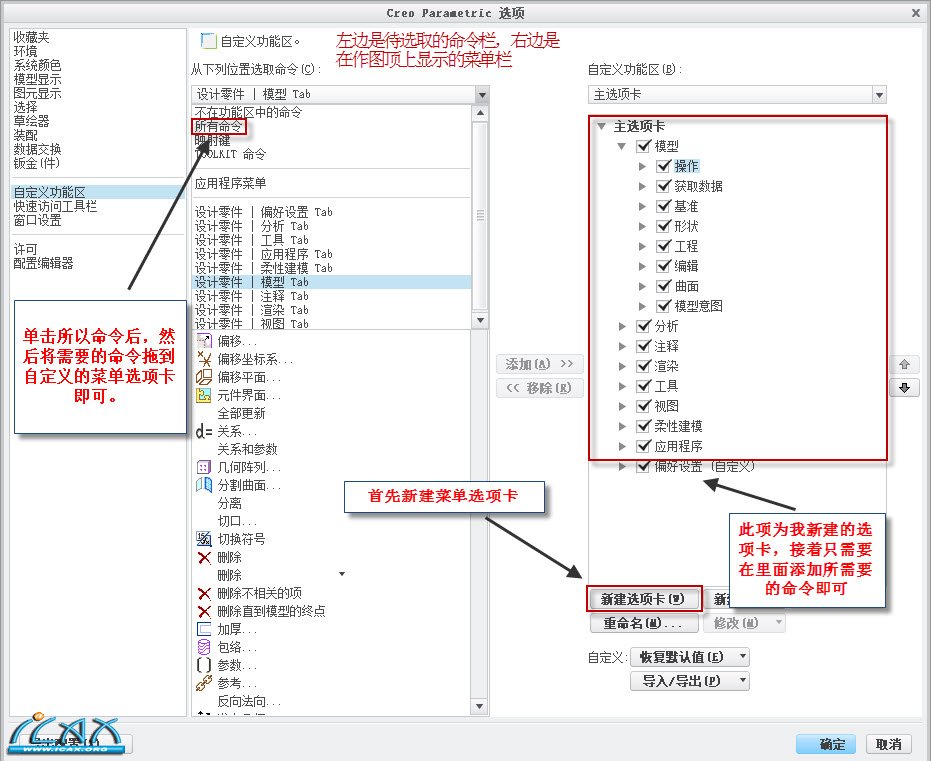Open the 收藏夹 options category
931x761 pixels.
pyautogui.click(x=31, y=37)
